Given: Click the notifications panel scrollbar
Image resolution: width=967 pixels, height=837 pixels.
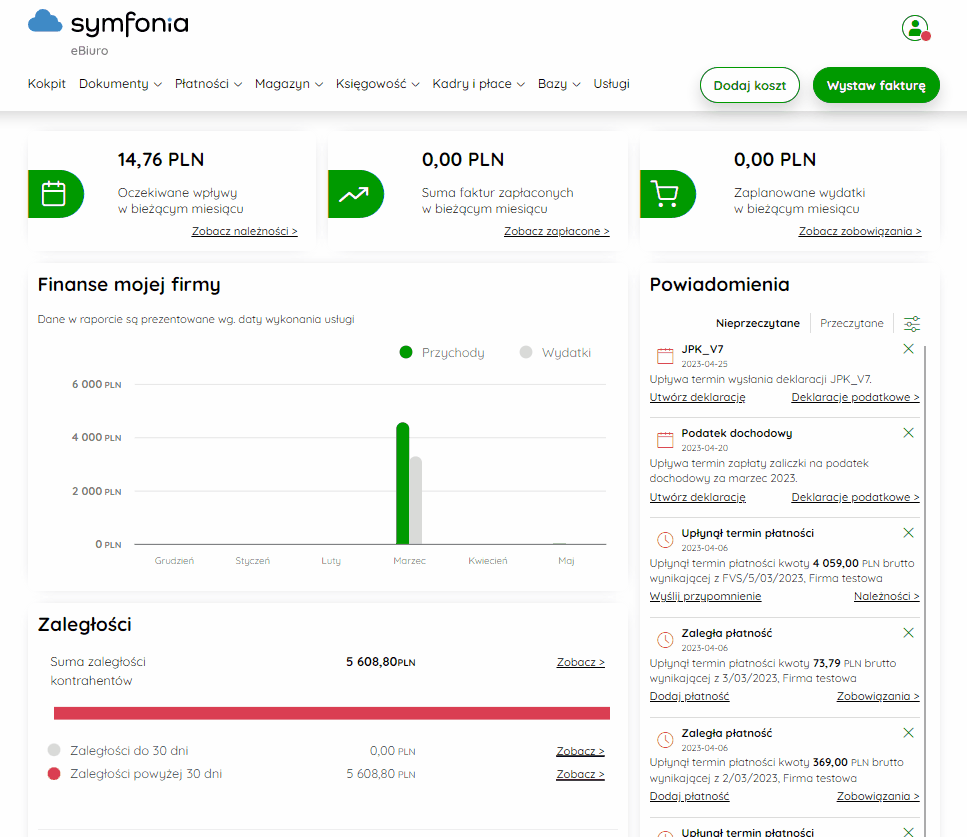Looking at the screenshot, I should pos(924,591).
